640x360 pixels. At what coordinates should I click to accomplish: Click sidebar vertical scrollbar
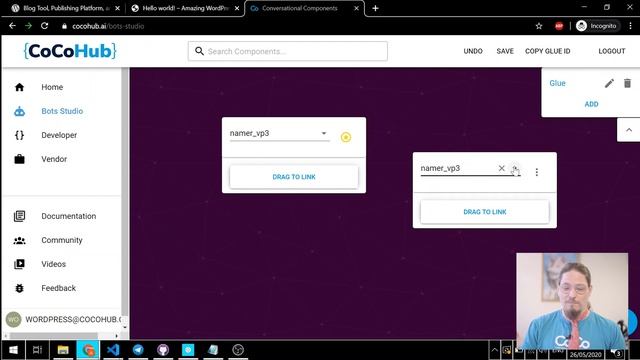click(x=125, y=196)
